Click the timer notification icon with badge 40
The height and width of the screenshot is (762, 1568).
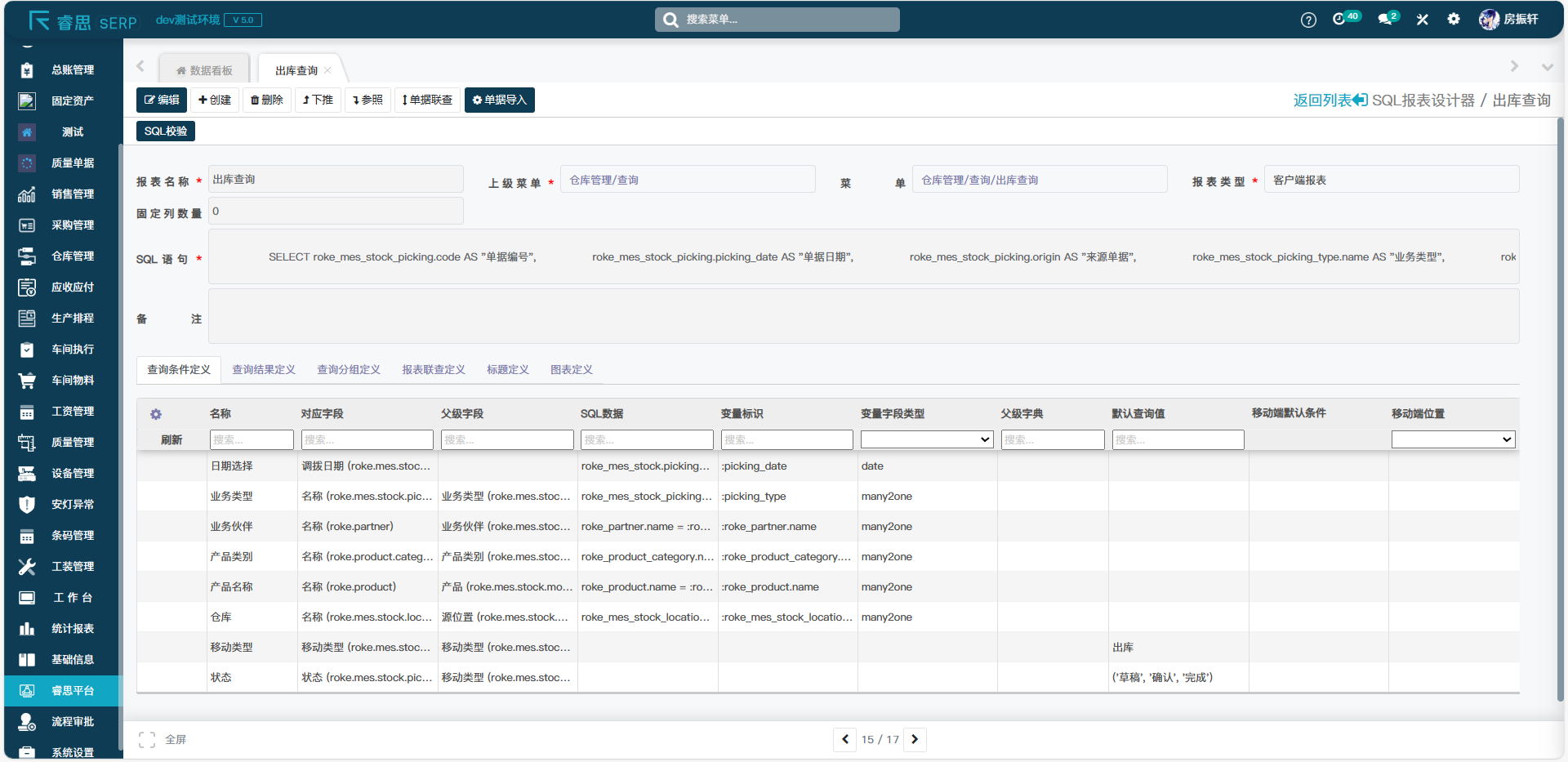[x=1339, y=20]
